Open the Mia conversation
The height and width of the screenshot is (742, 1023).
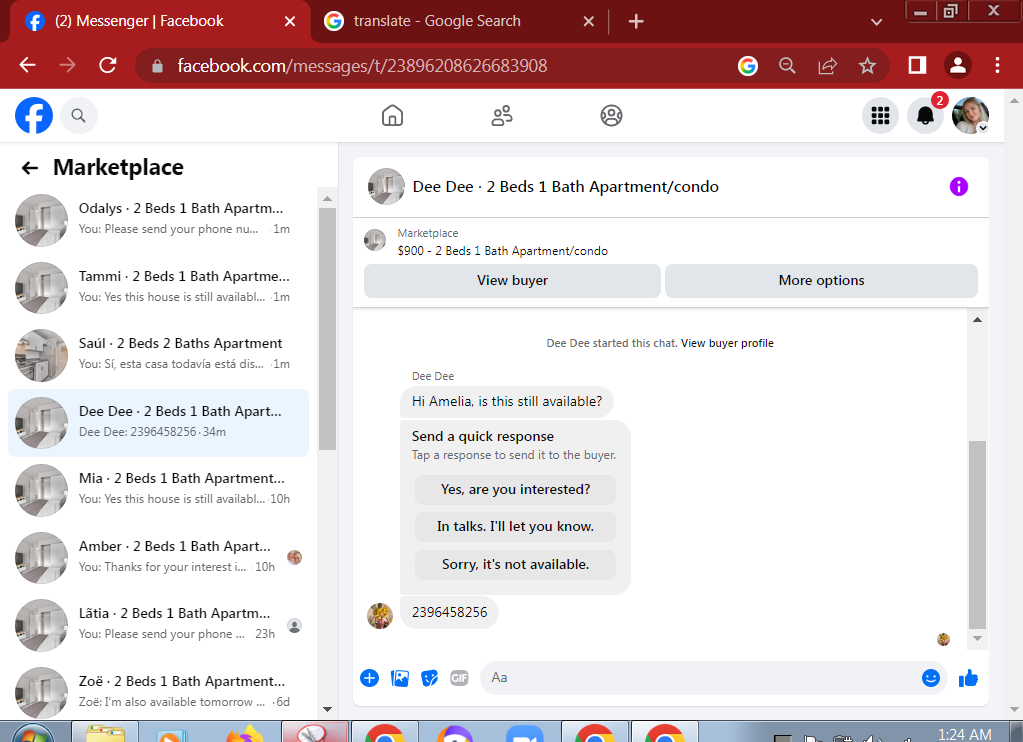point(159,490)
